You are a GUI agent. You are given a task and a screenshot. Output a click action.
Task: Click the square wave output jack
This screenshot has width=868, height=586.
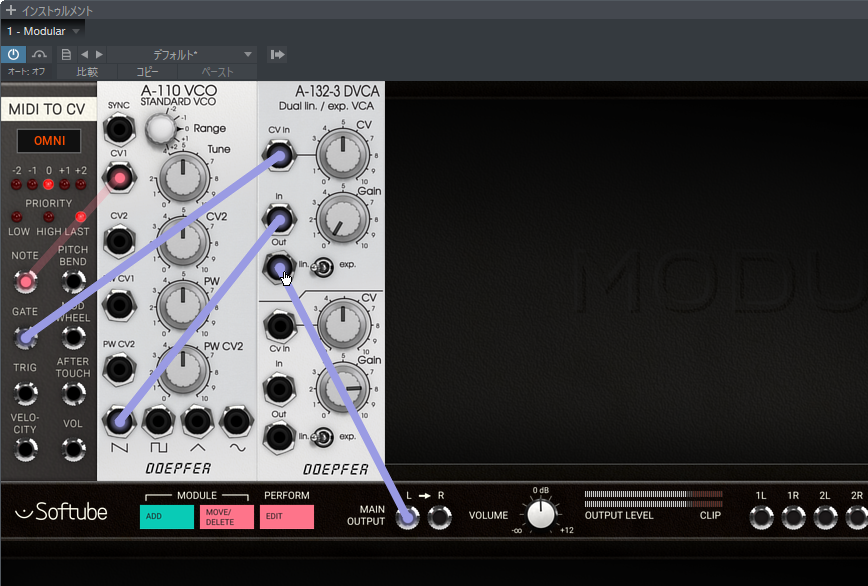tap(158, 422)
